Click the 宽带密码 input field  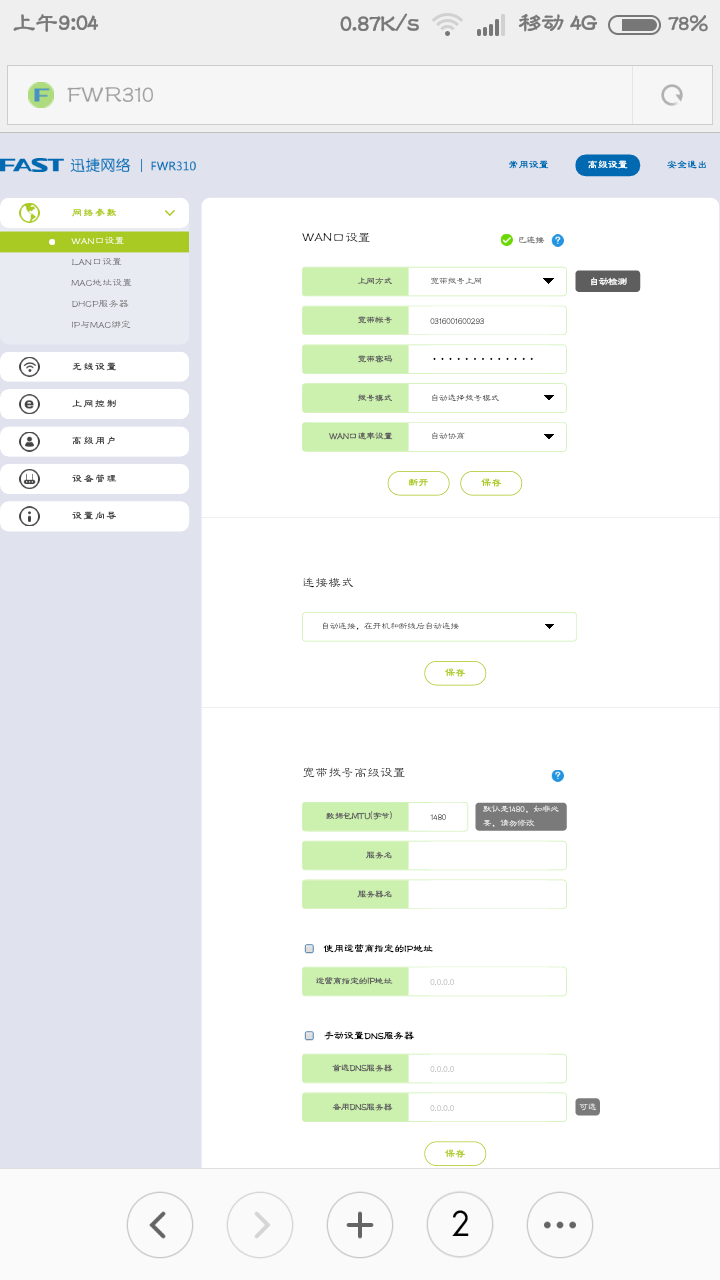tap(487, 359)
